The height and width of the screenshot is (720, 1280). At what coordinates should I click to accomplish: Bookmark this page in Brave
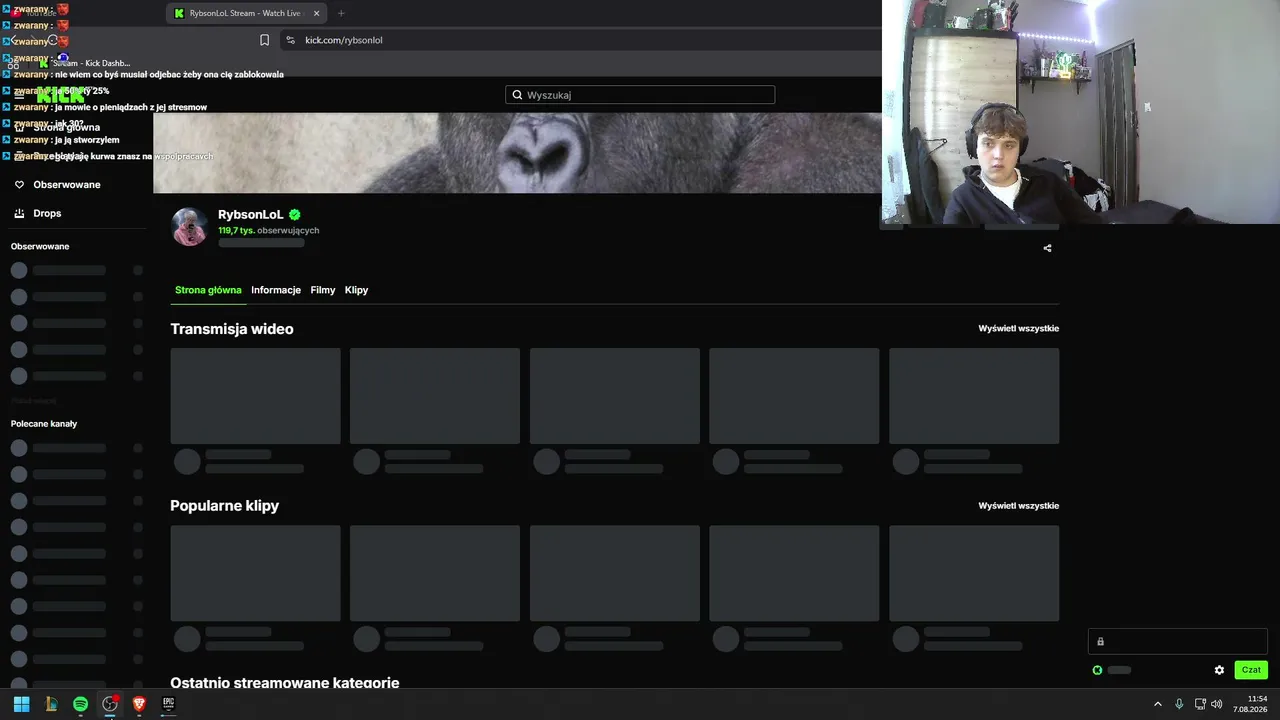(x=264, y=40)
